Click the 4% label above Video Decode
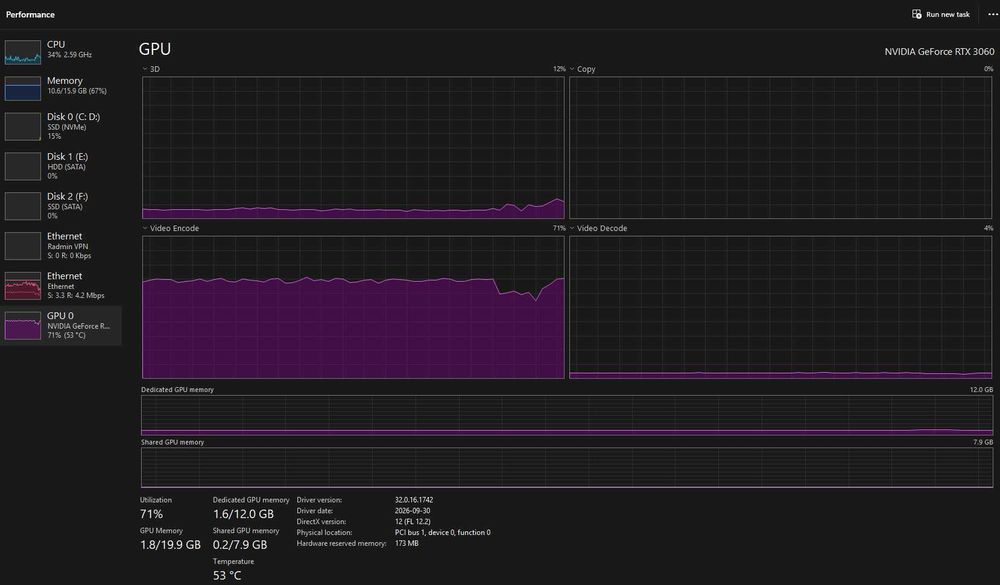 (988, 228)
